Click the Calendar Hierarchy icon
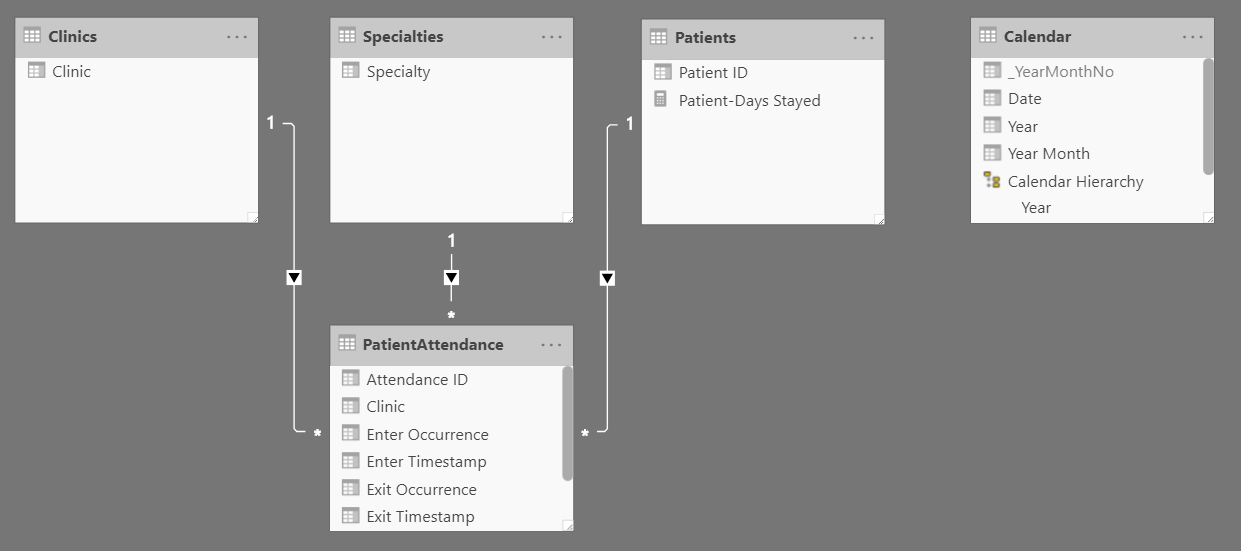Viewport: 1241px width, 551px height. [x=992, y=181]
